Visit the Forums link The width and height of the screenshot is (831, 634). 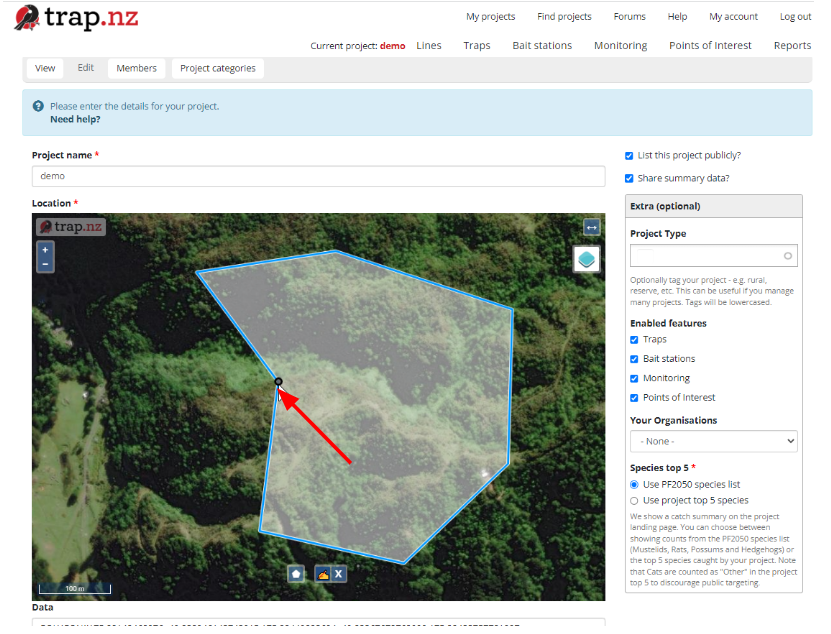click(630, 16)
